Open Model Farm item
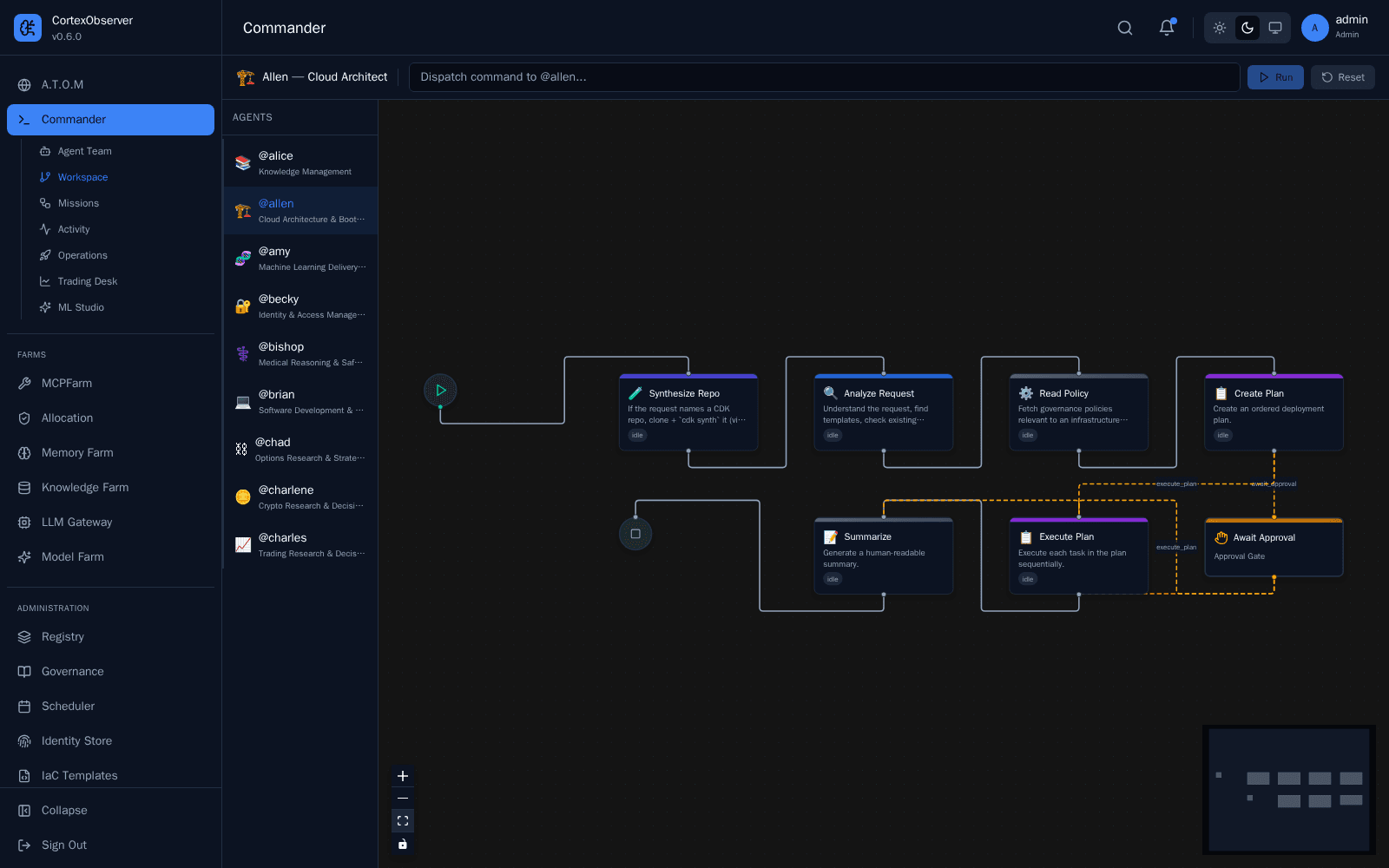 coord(110,557)
